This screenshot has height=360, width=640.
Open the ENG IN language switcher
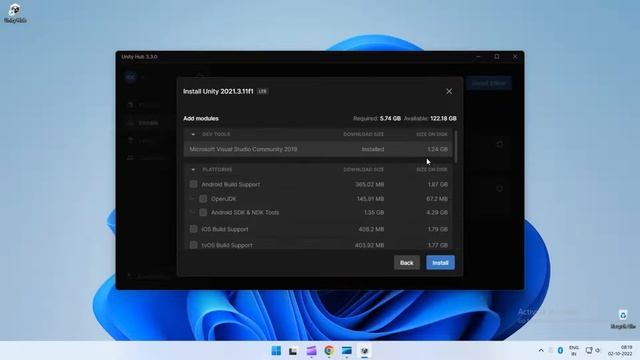pos(574,351)
